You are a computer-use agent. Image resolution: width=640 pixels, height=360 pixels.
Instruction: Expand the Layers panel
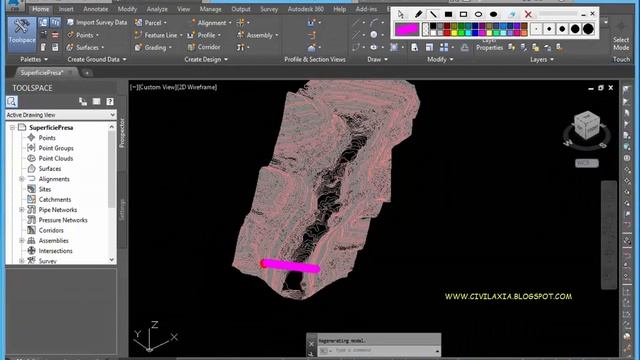pos(542,60)
